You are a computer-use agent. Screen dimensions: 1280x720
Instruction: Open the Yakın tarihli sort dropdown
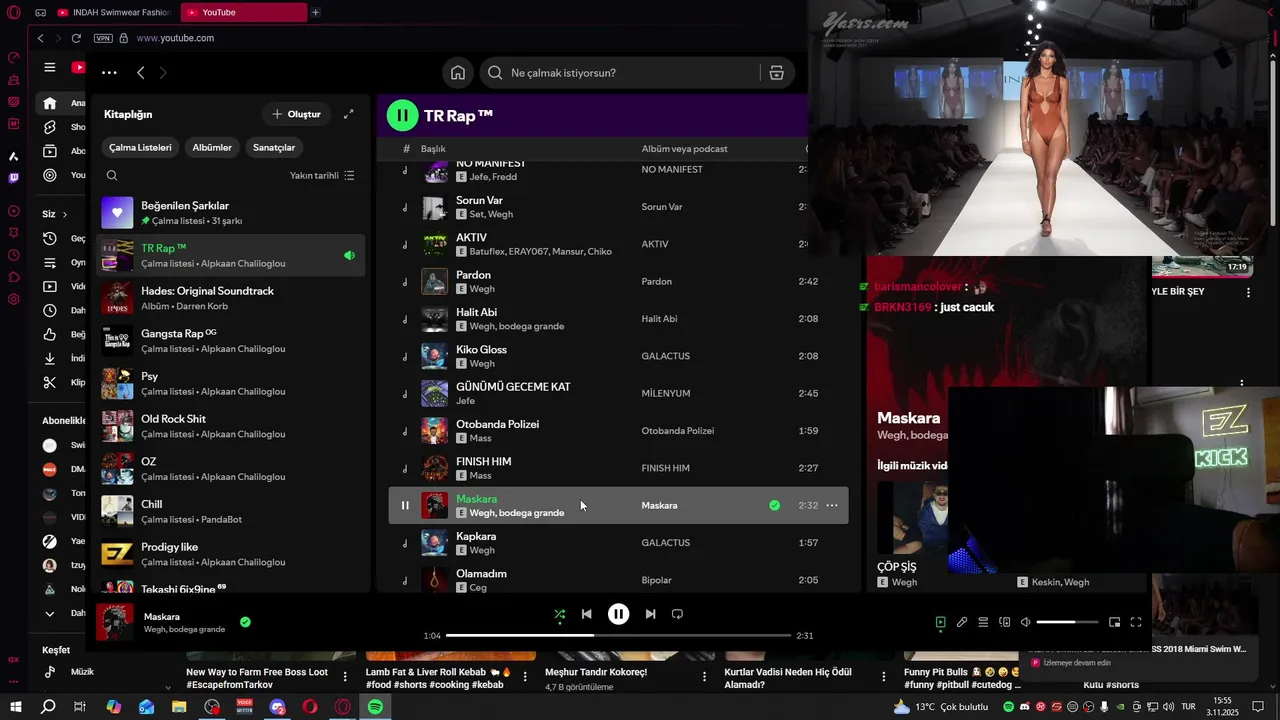point(322,176)
